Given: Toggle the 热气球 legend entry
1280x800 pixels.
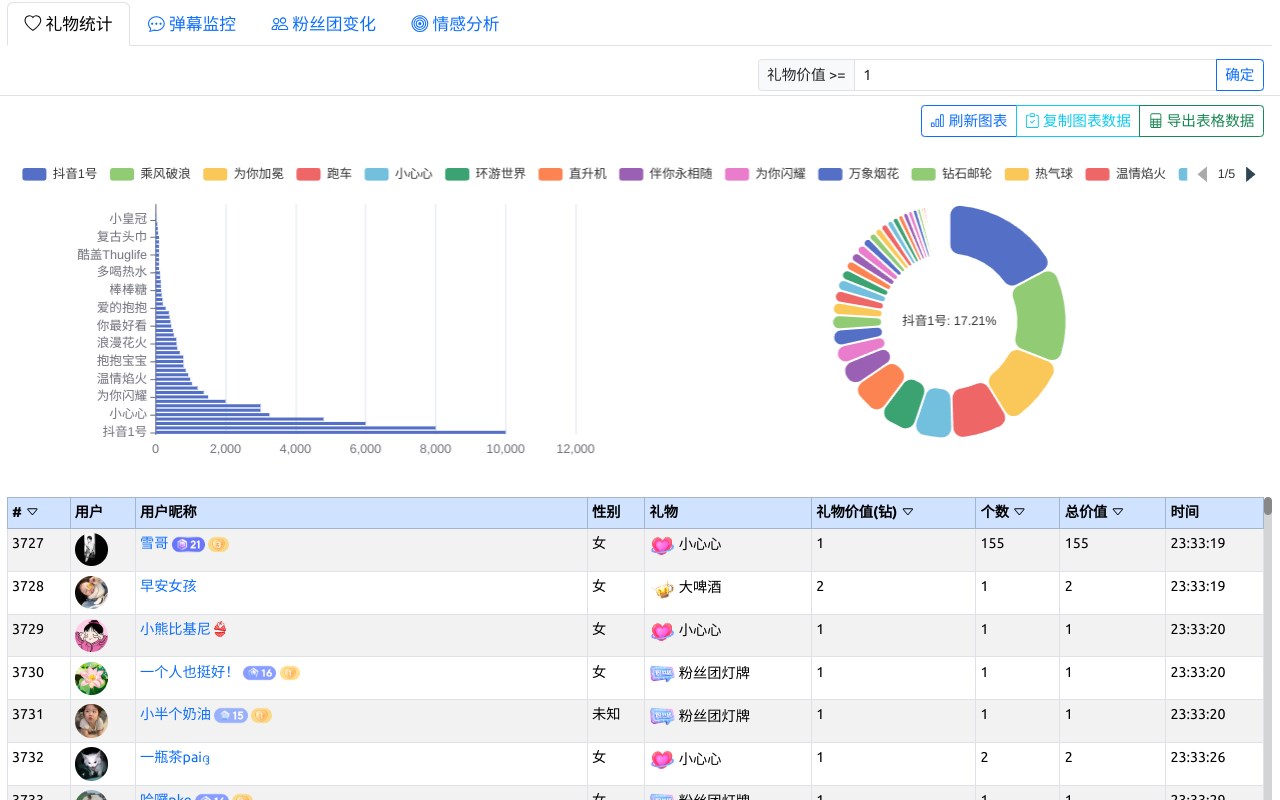Looking at the screenshot, I should coord(1039,174).
